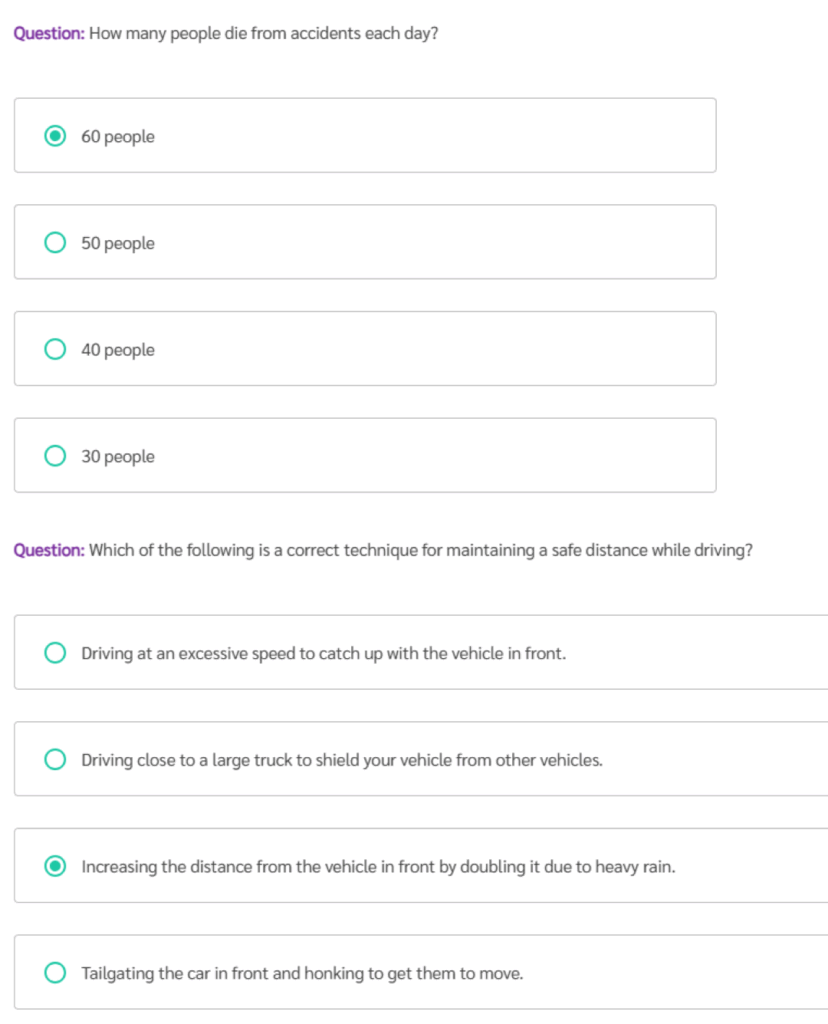This screenshot has width=828, height=1024.
Task: Select radio for driving at excessive speed
Action: (56, 653)
